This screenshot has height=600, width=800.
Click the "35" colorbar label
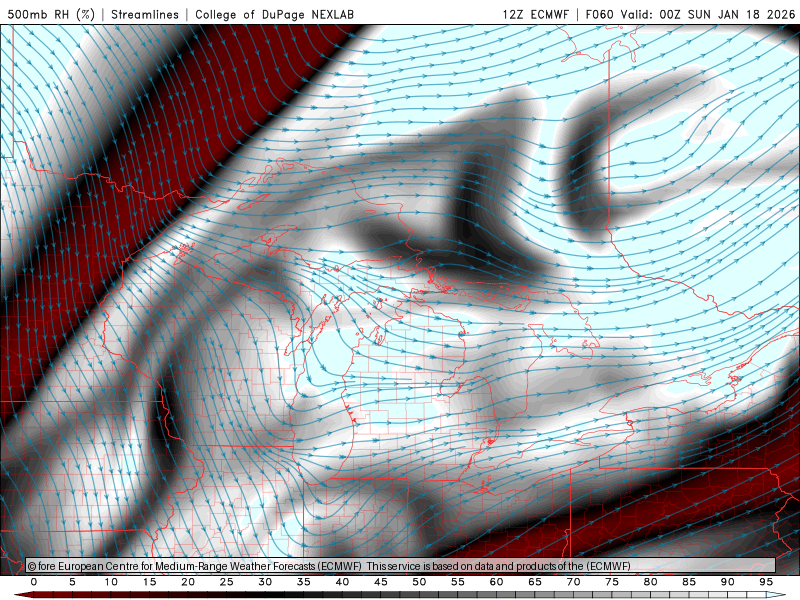coord(304,582)
